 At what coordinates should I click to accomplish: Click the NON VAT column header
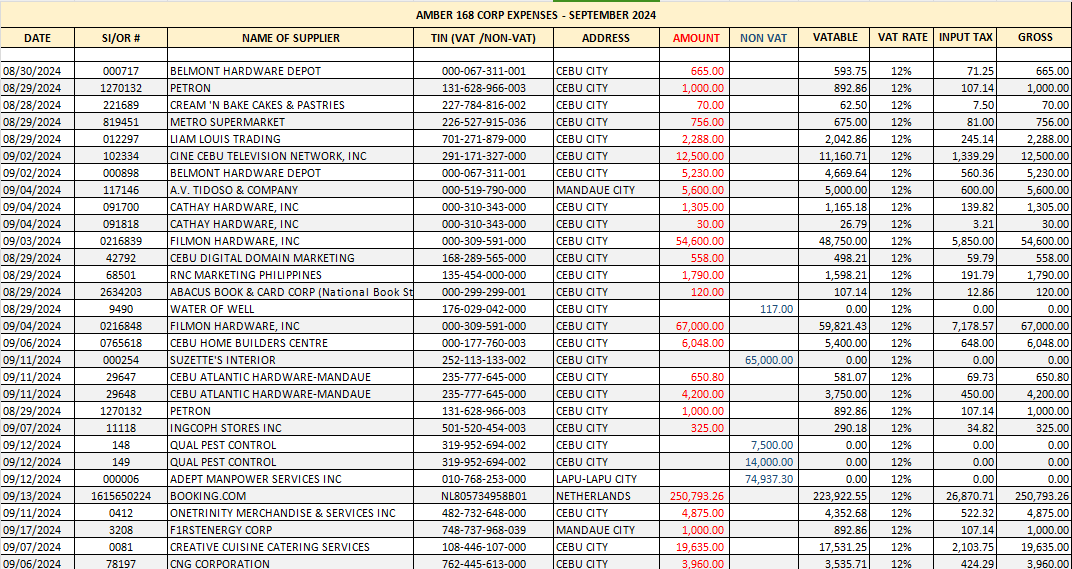763,38
